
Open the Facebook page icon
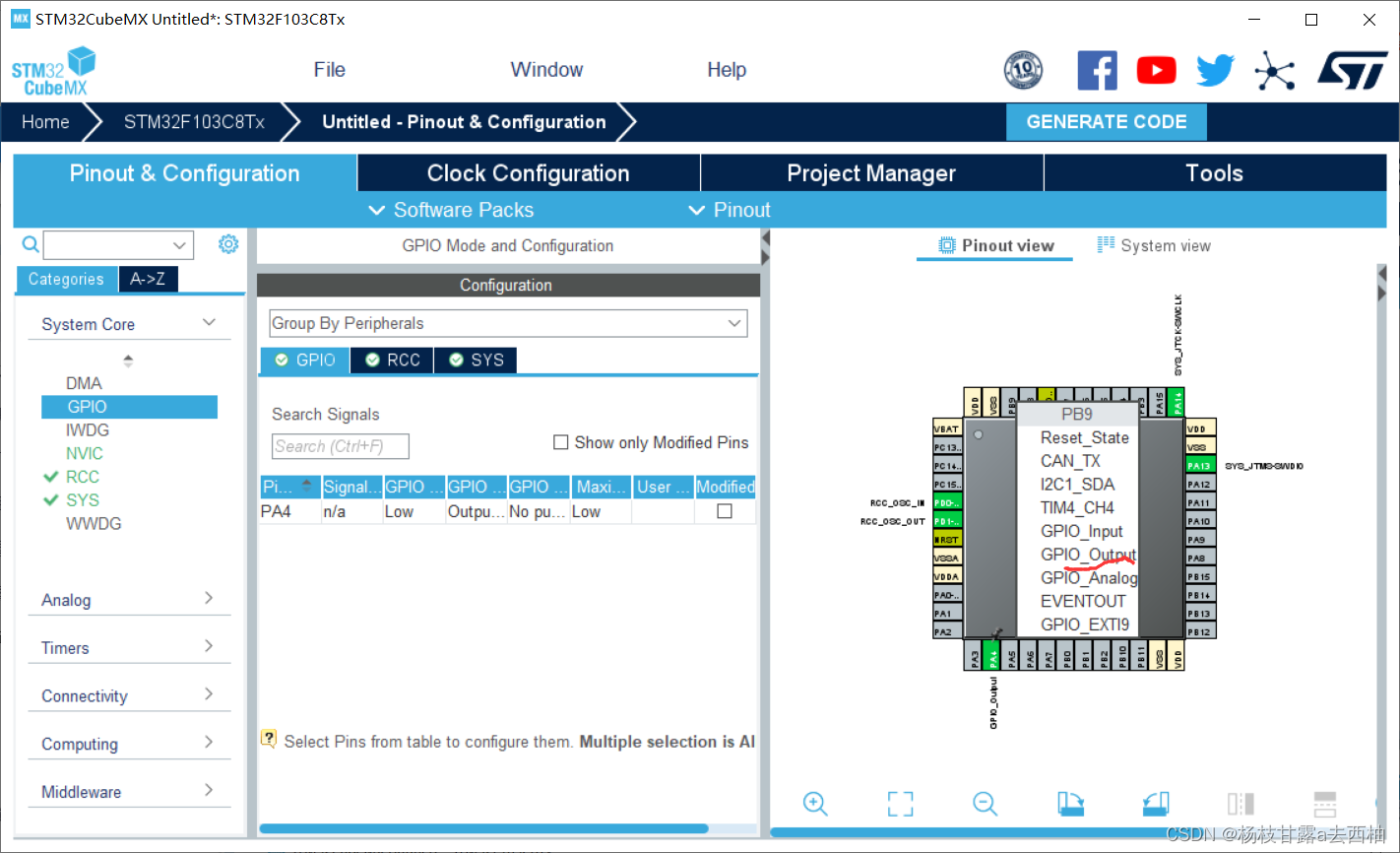1097,70
